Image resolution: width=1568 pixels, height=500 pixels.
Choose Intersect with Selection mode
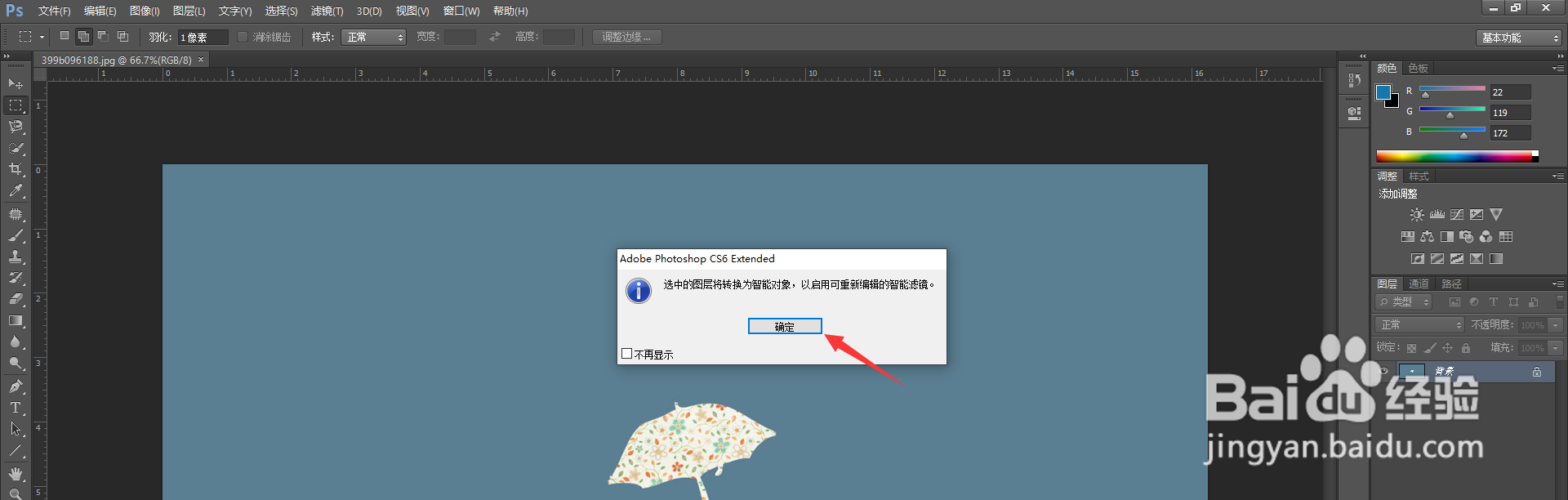[122, 37]
